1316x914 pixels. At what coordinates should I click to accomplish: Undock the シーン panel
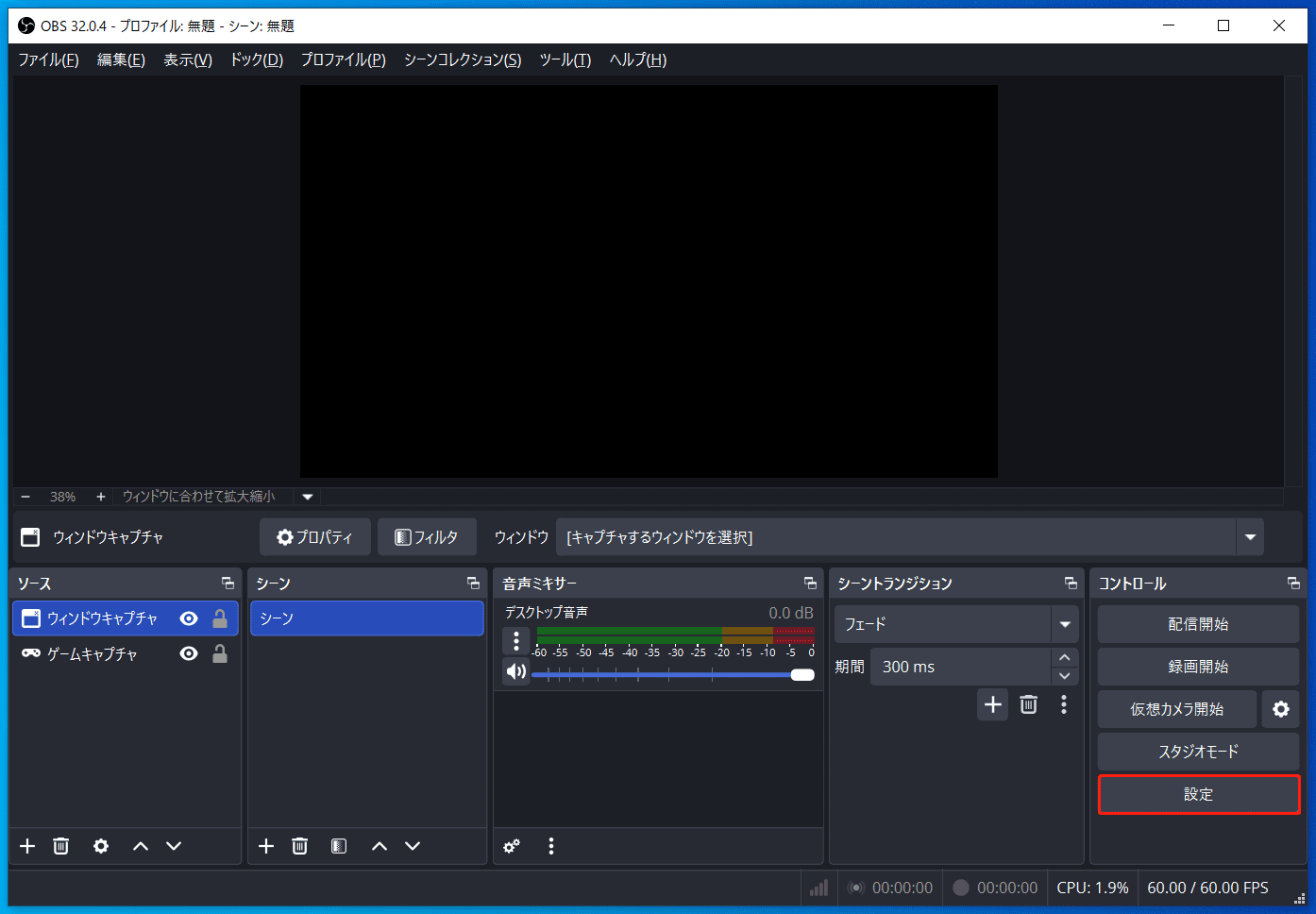click(x=473, y=584)
